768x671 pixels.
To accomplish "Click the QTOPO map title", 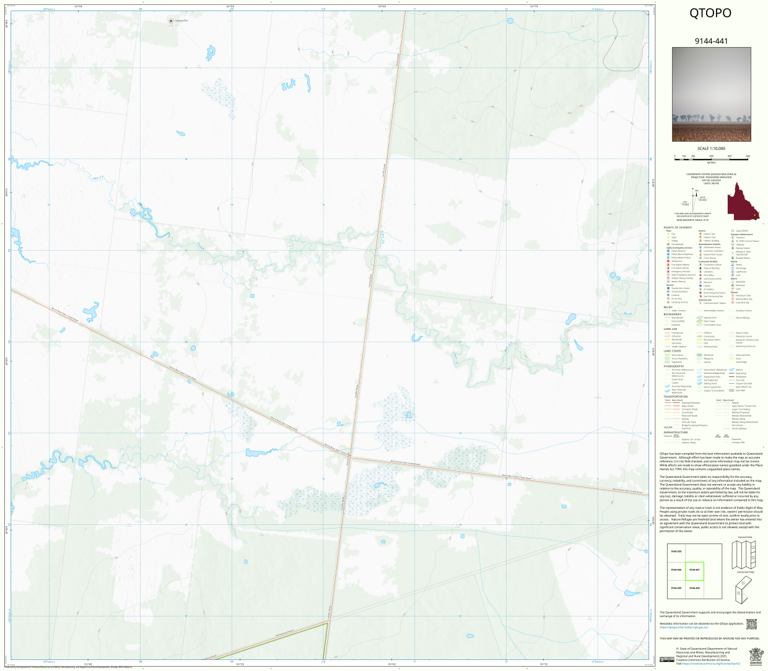I will 710,13.
